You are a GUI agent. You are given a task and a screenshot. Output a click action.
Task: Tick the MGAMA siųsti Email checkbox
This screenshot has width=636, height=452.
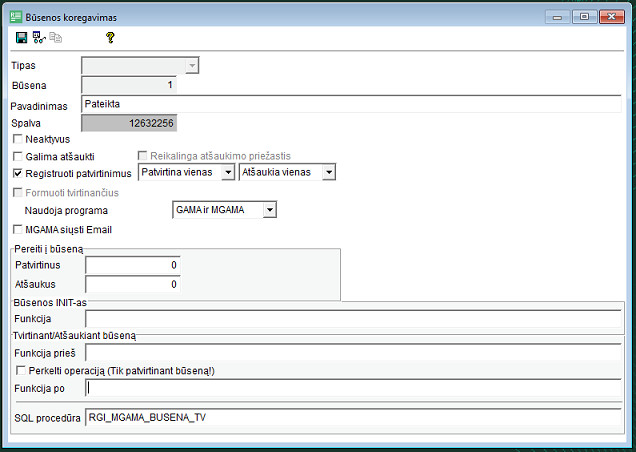pyautogui.click(x=17, y=230)
